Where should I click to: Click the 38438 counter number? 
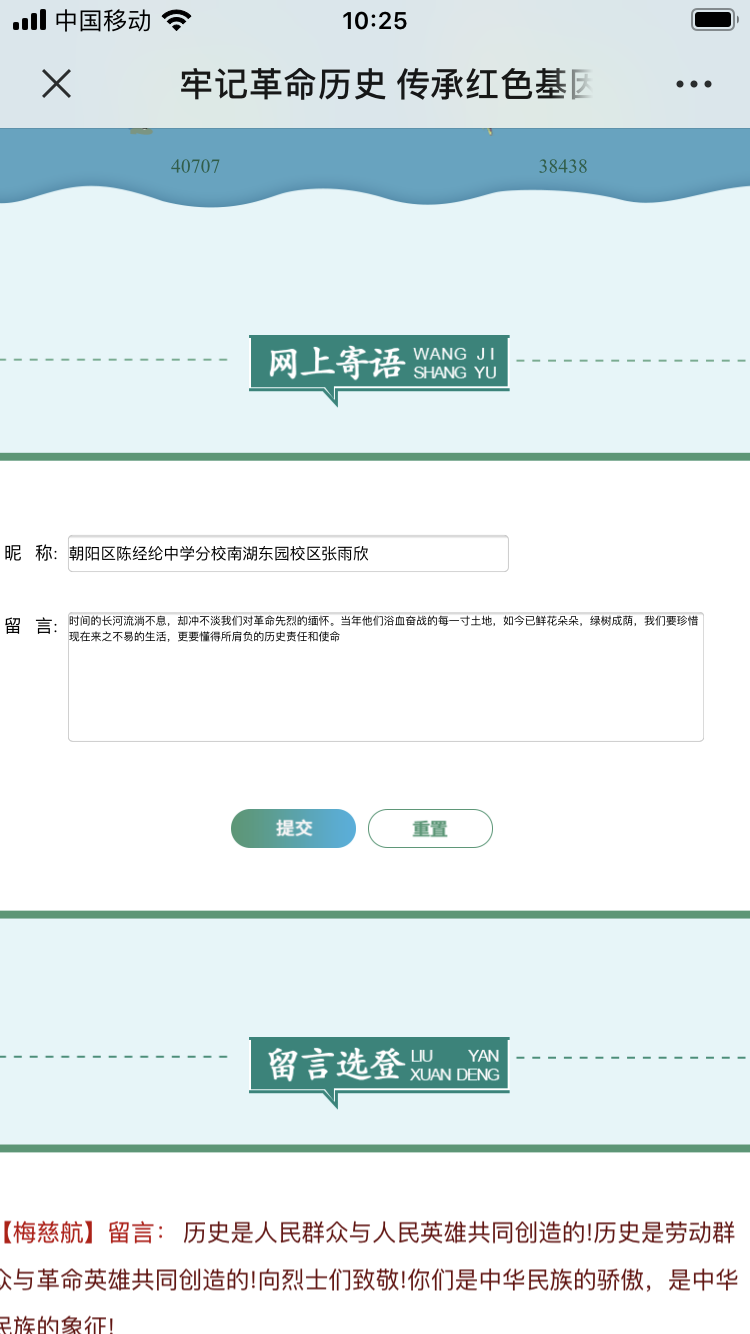563,166
